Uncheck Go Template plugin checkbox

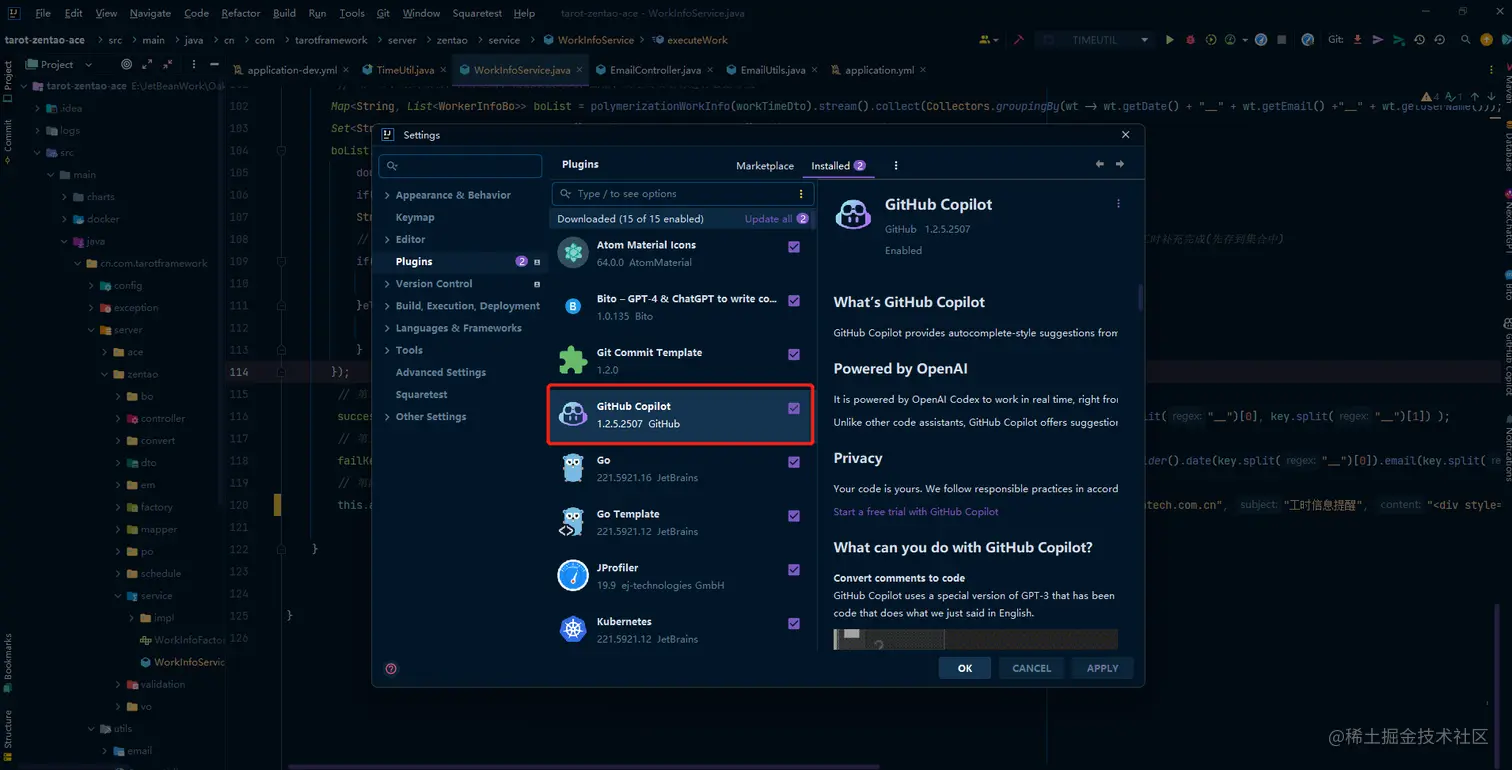794,517
